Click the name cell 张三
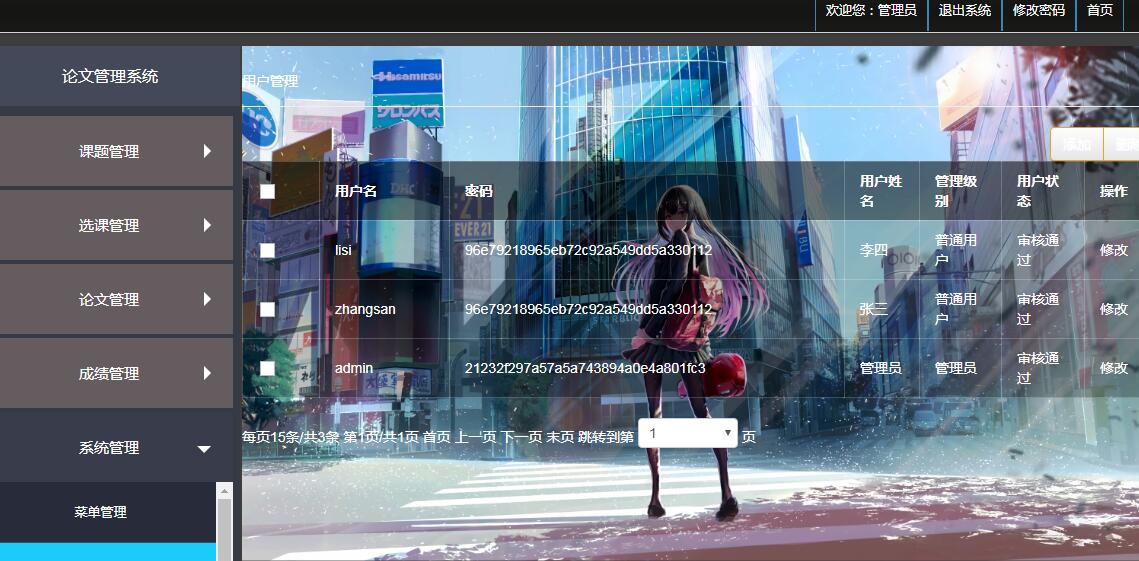1139x561 pixels. (x=874, y=309)
